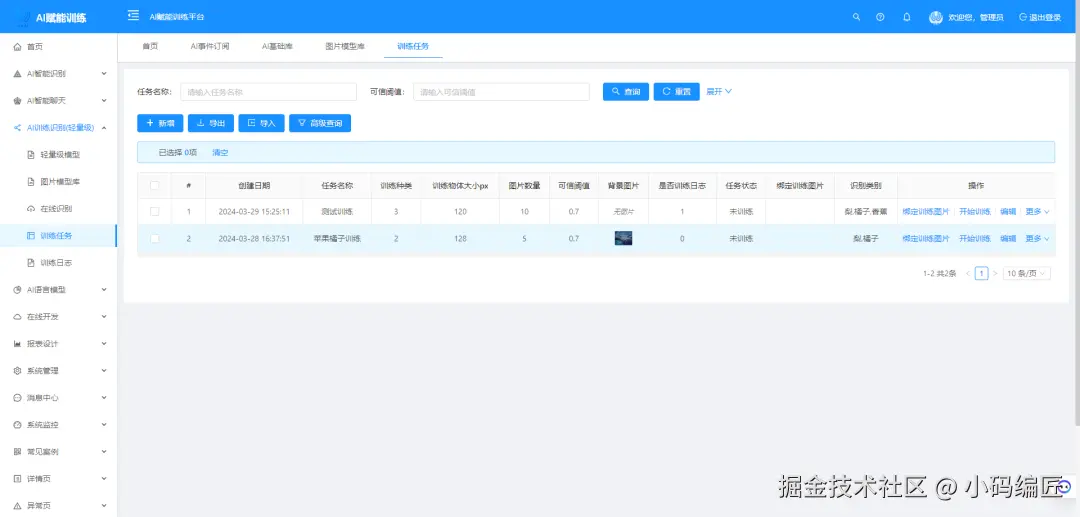Open background image thumbnail in 苹果橘子训练 row

tap(623, 239)
